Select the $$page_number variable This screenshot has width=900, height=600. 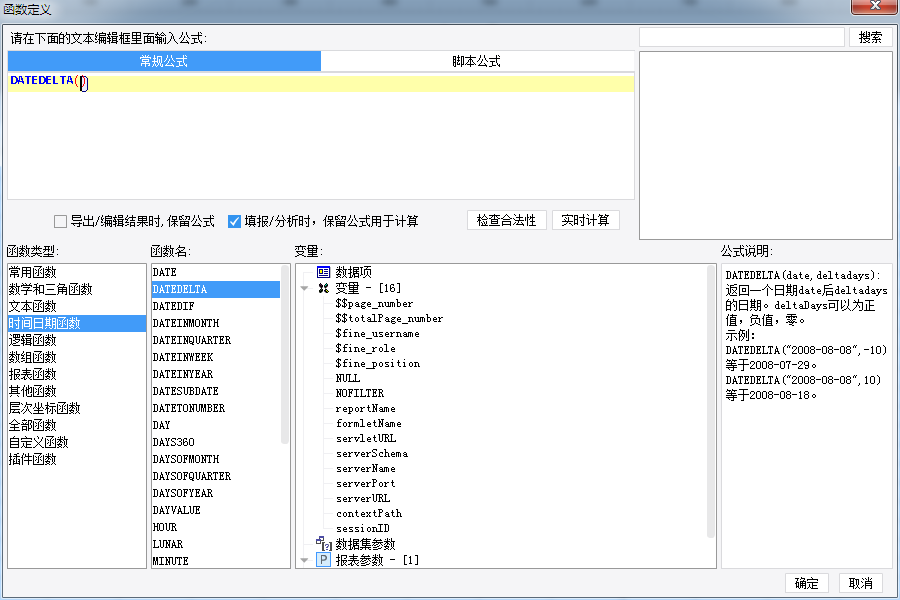[x=374, y=304]
